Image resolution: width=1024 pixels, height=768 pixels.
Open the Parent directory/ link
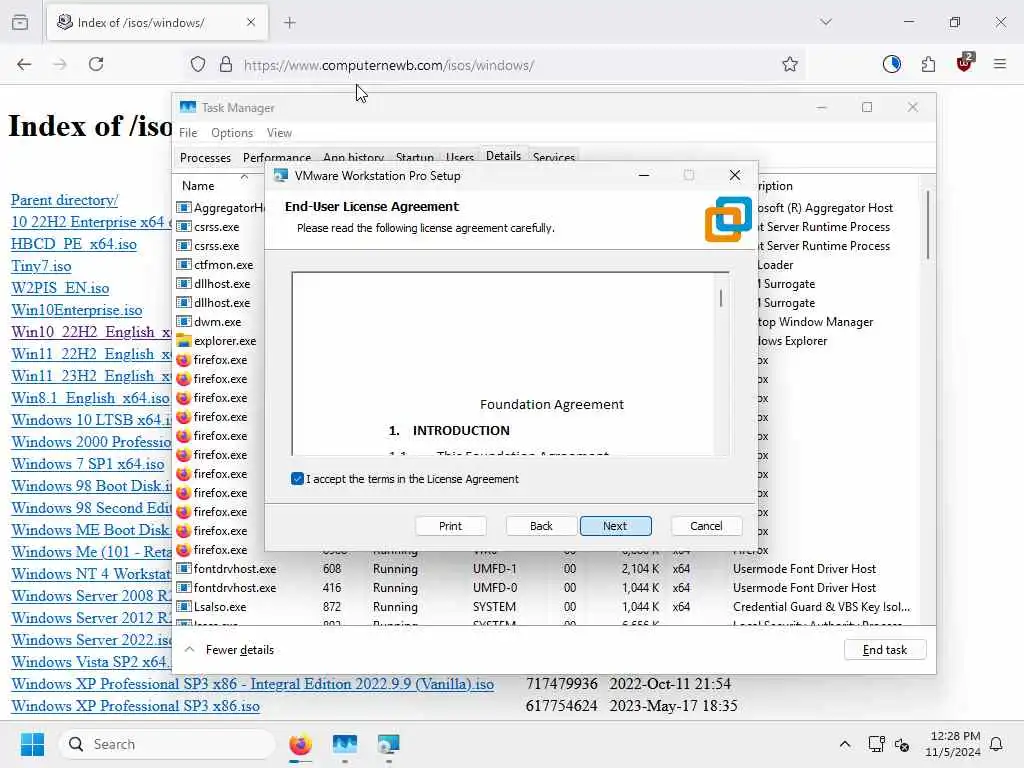[x=65, y=200]
